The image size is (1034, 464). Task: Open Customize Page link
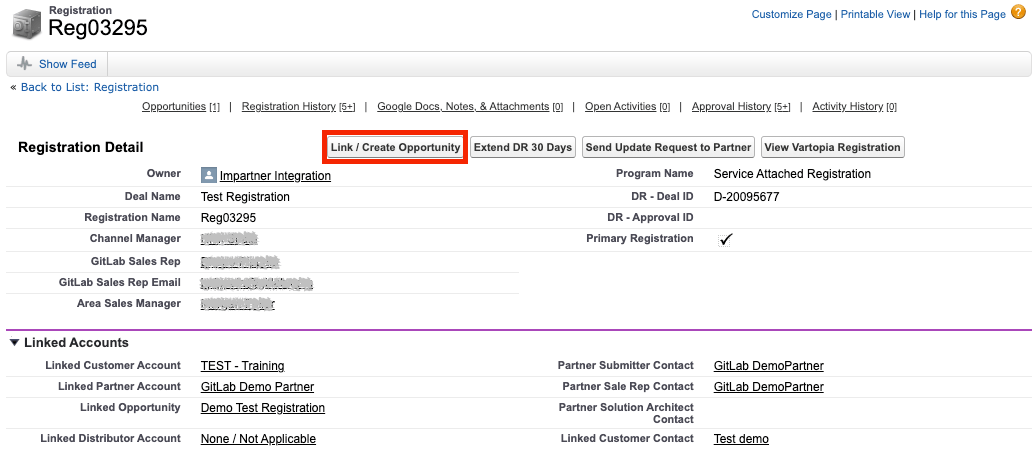tap(791, 14)
